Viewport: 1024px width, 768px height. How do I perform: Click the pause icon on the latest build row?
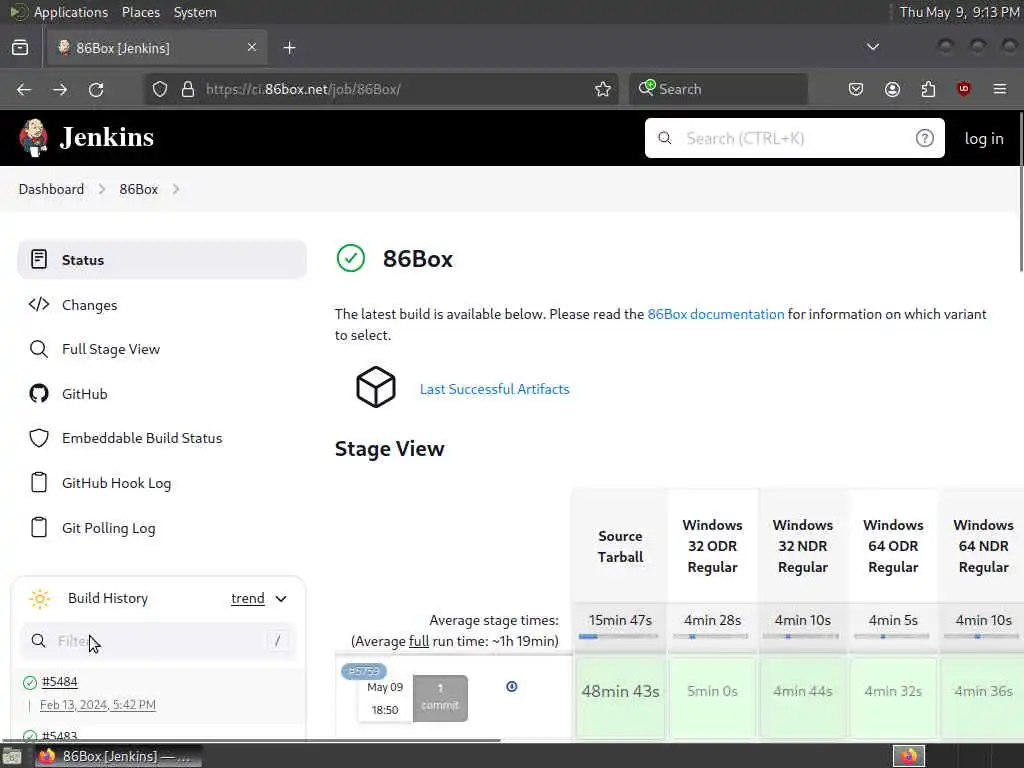pos(511,686)
